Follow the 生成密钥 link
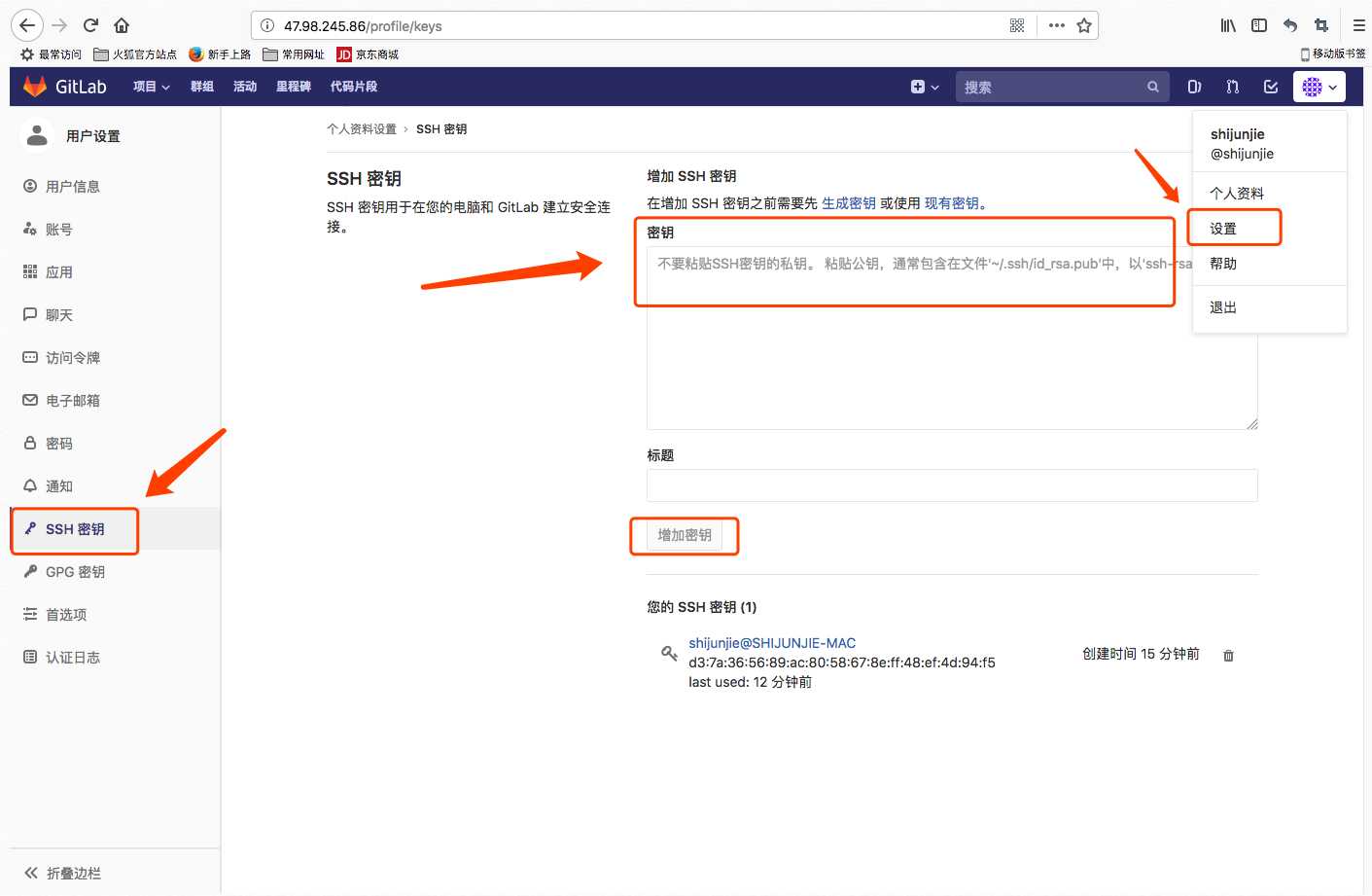Screen dimensions: 1372x896 [x=849, y=203]
